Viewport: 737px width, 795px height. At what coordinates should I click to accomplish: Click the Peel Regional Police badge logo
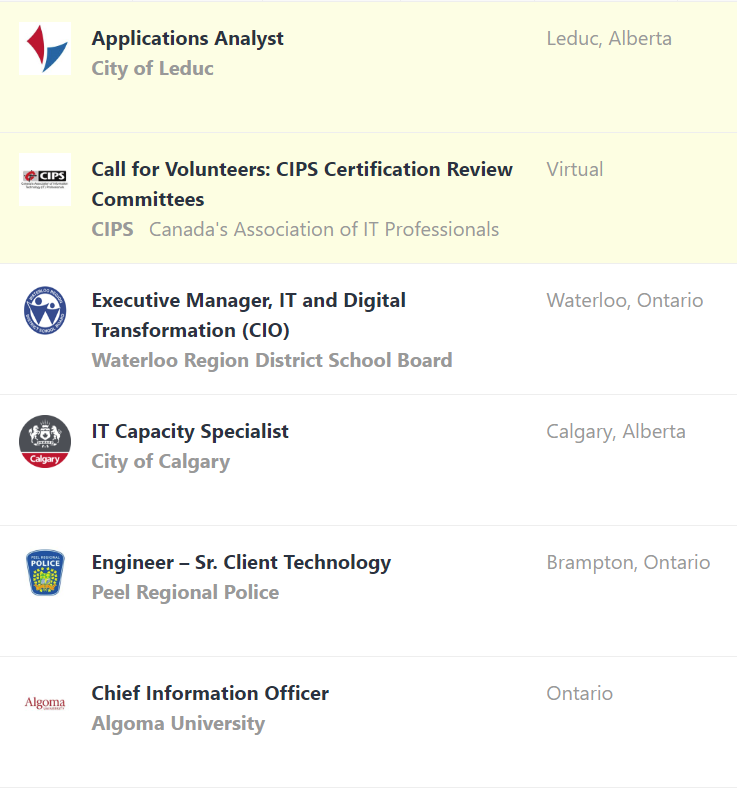[x=45, y=572]
